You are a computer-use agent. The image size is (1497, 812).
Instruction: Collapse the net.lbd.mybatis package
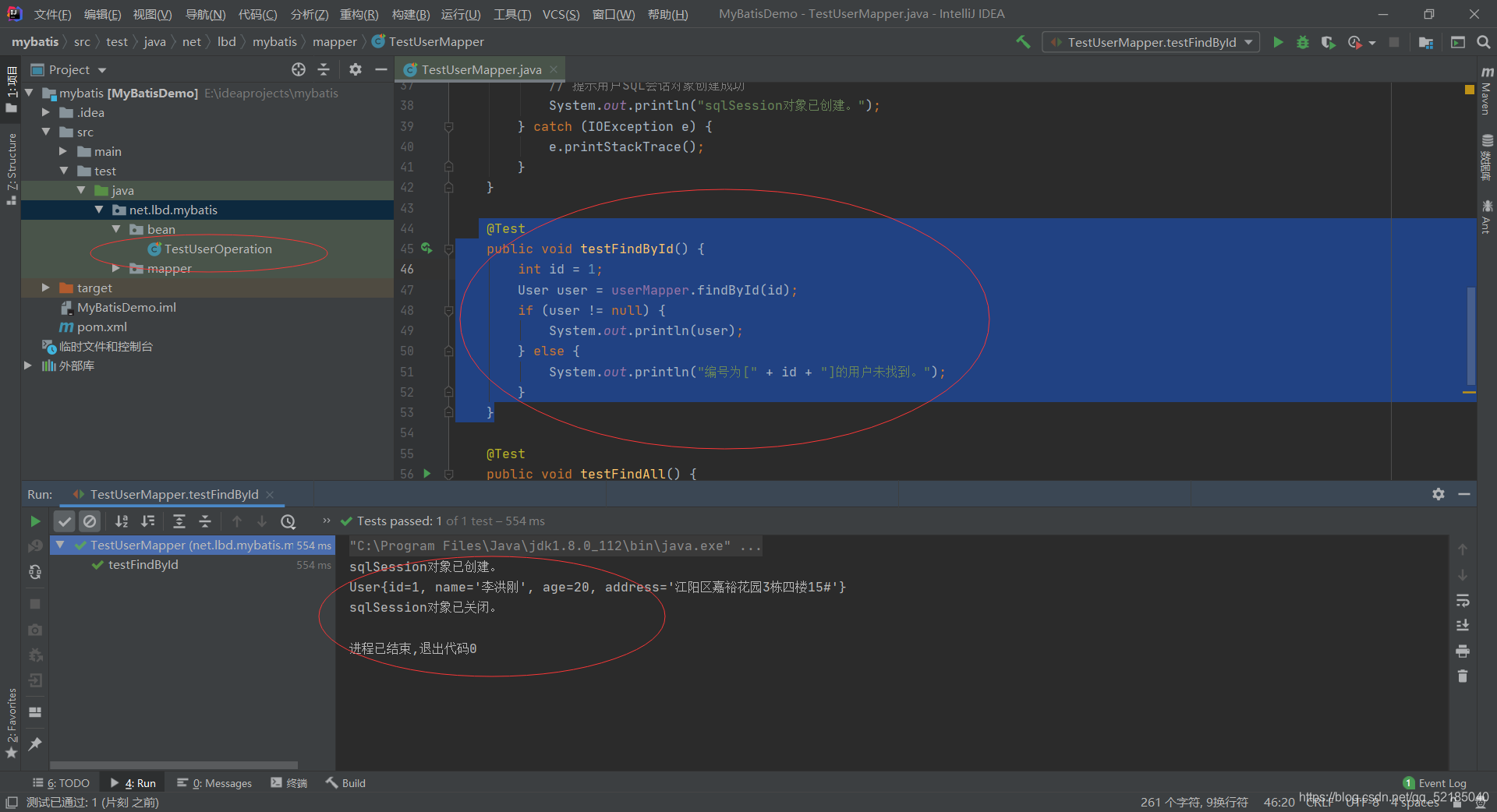tap(99, 210)
